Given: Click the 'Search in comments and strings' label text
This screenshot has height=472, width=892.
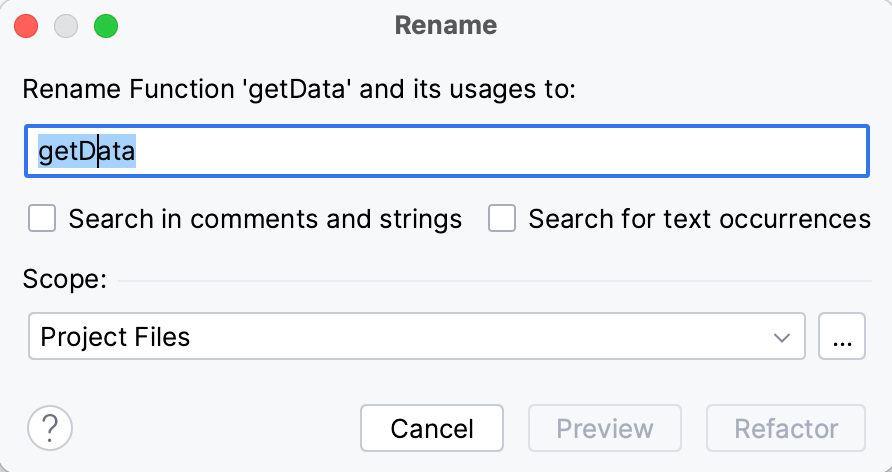Looking at the screenshot, I should [265, 219].
